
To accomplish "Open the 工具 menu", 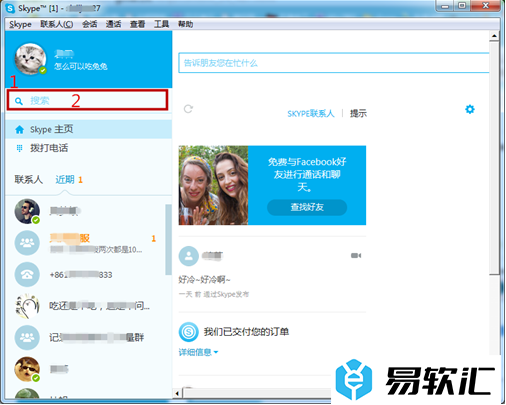I will [x=161, y=24].
